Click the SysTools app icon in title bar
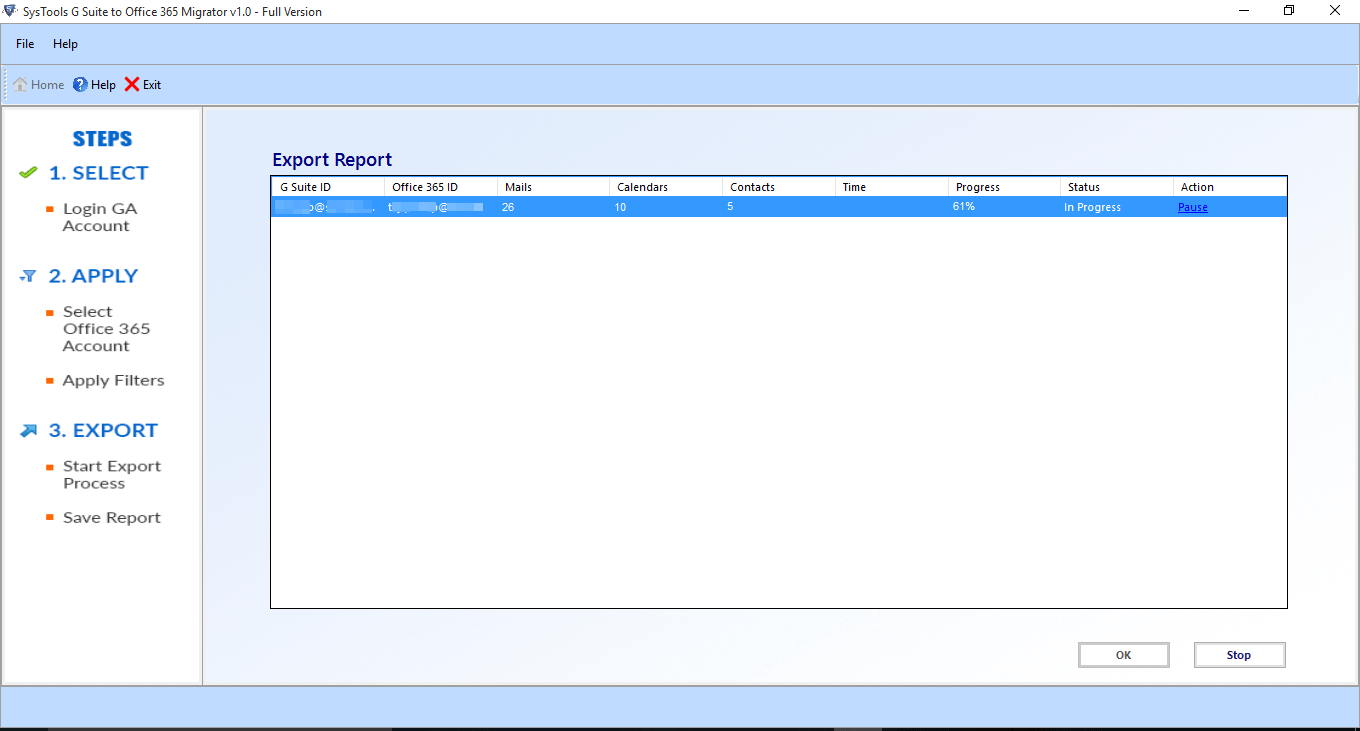This screenshot has width=1360, height=731. tap(10, 11)
